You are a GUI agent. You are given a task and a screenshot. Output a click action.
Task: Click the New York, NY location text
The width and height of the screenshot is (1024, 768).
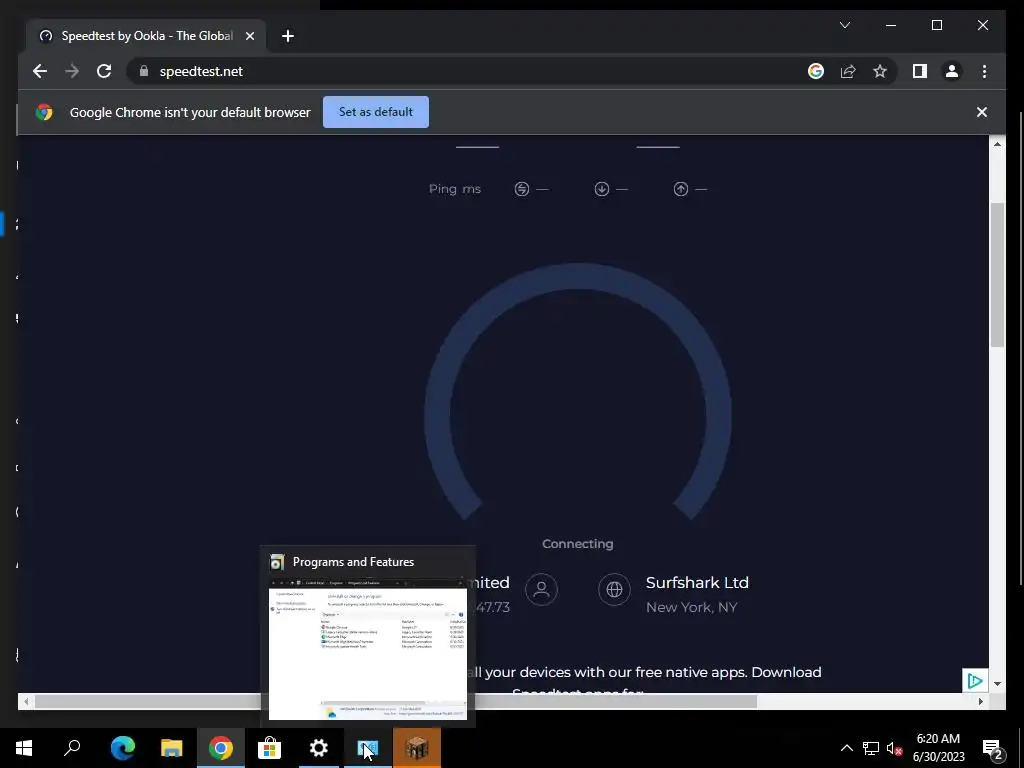click(x=692, y=607)
